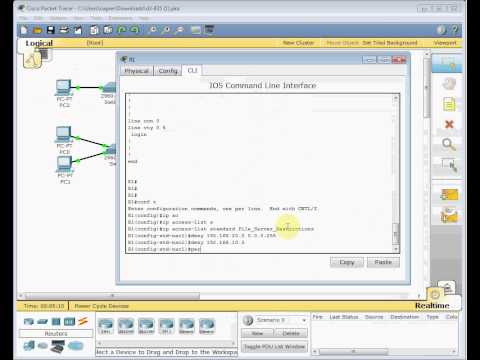Image resolution: width=480 pixels, height=360 pixels.
Task: Switch to Realtime mode tab
Action: click(432, 306)
